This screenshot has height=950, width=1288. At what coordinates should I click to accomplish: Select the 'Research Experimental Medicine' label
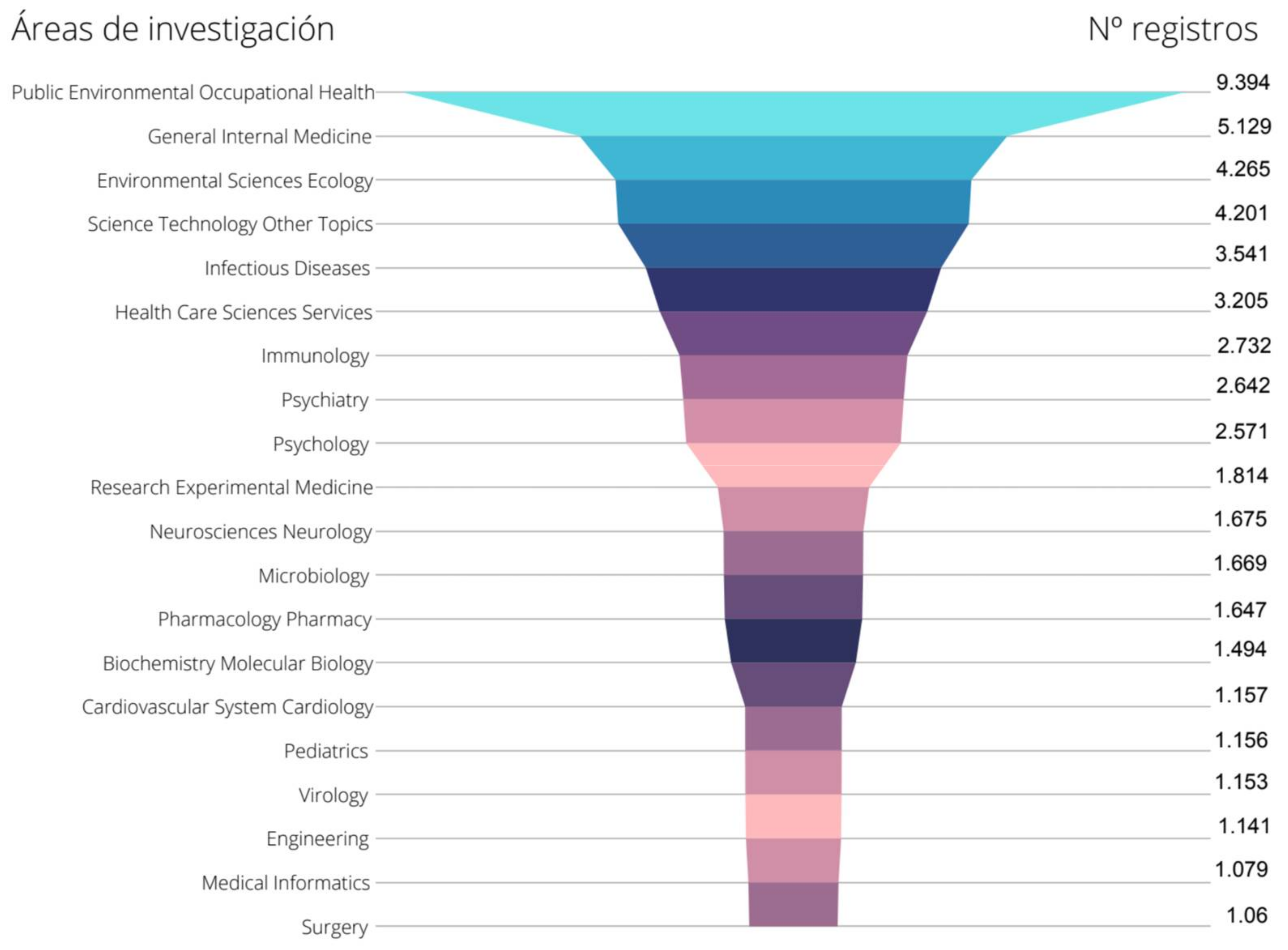(x=231, y=487)
